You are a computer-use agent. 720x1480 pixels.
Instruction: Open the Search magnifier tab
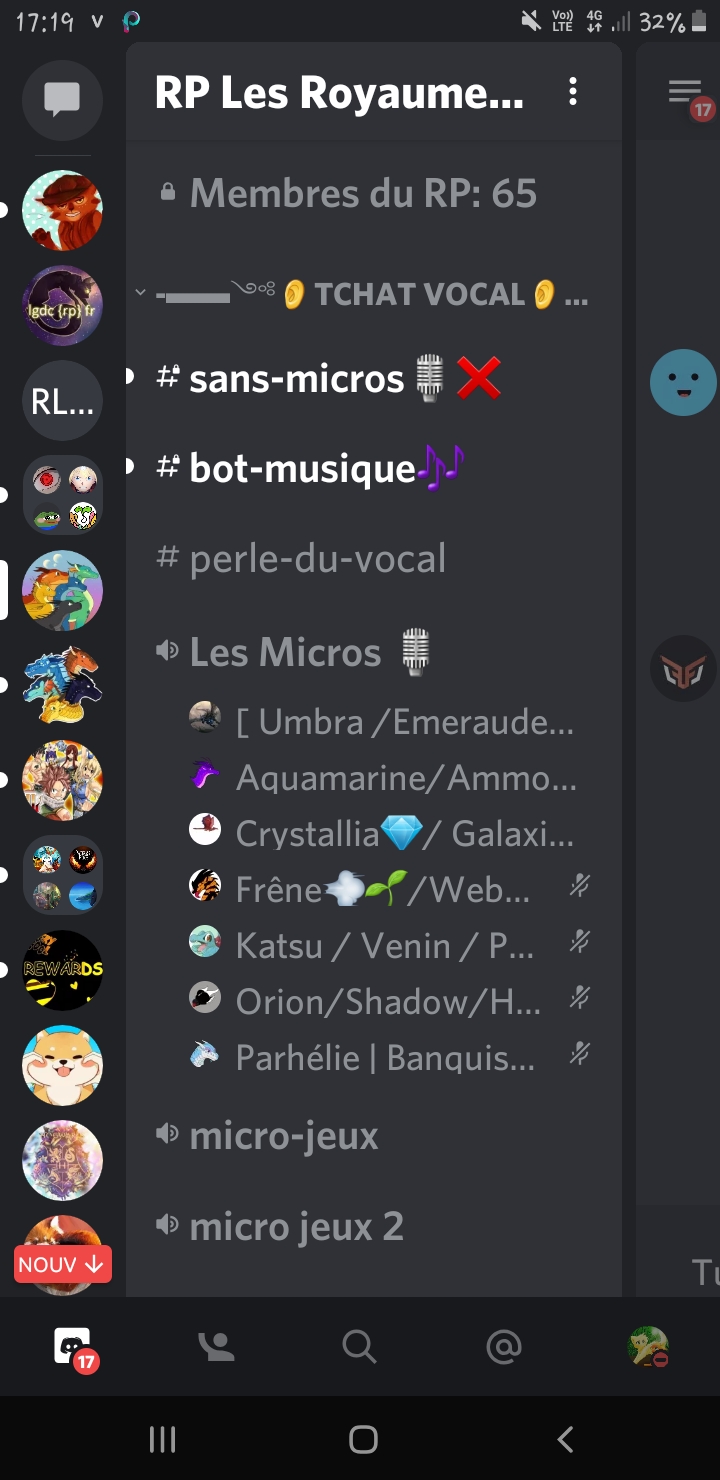(x=359, y=1348)
